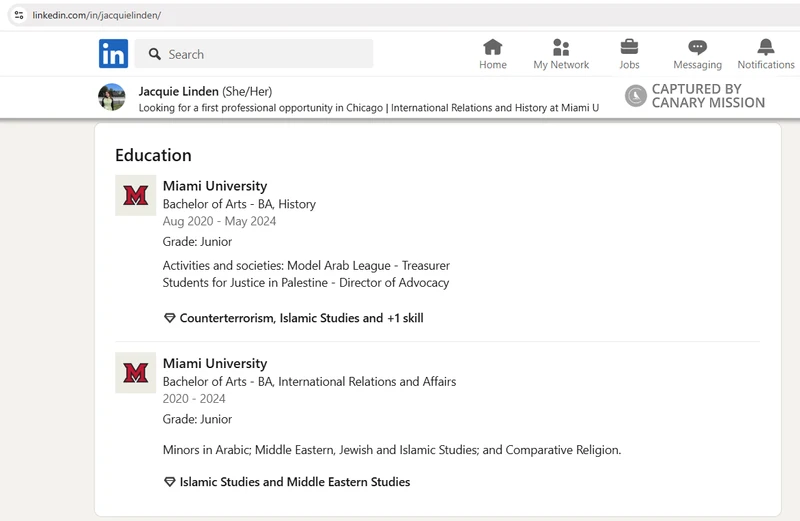The height and width of the screenshot is (521, 800).
Task: Click the skills diamond icon next to Counterterrorism
Action: coord(169,318)
